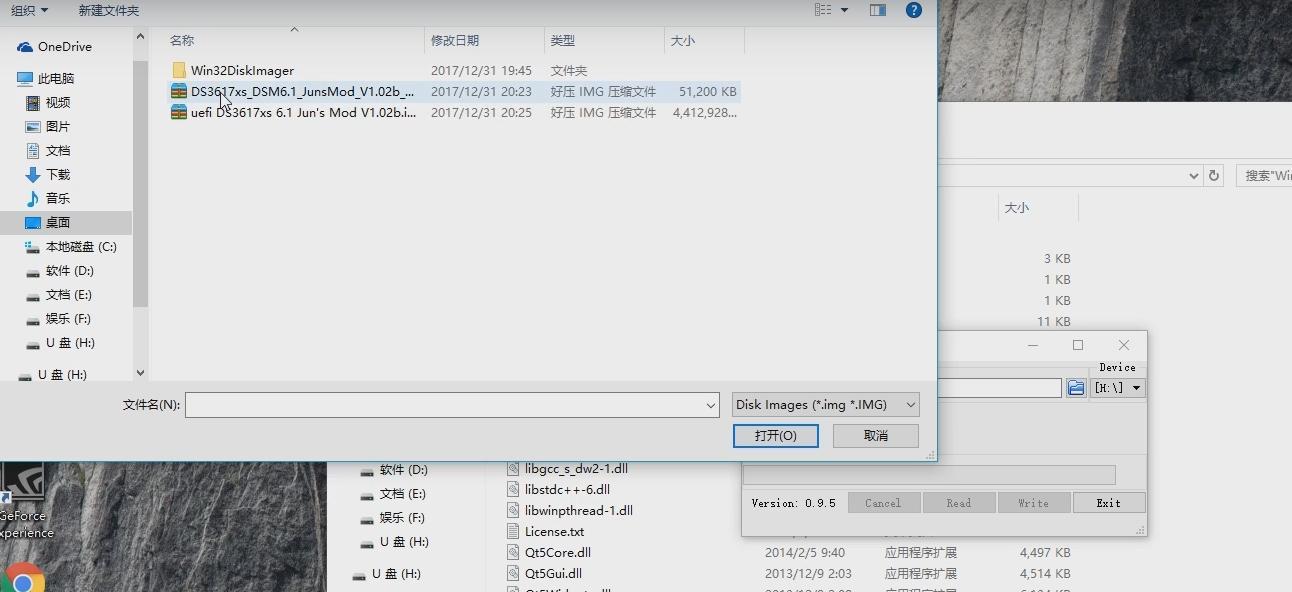Image resolution: width=1292 pixels, height=592 pixels.
Task: Expand the 文件名 history dropdown arrow
Action: [711, 405]
